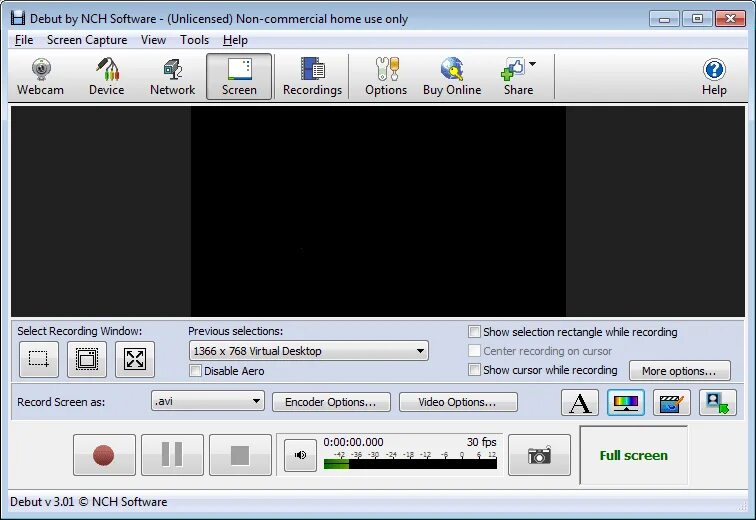Open the webcam overlay settings
The image size is (756, 520).
point(718,403)
